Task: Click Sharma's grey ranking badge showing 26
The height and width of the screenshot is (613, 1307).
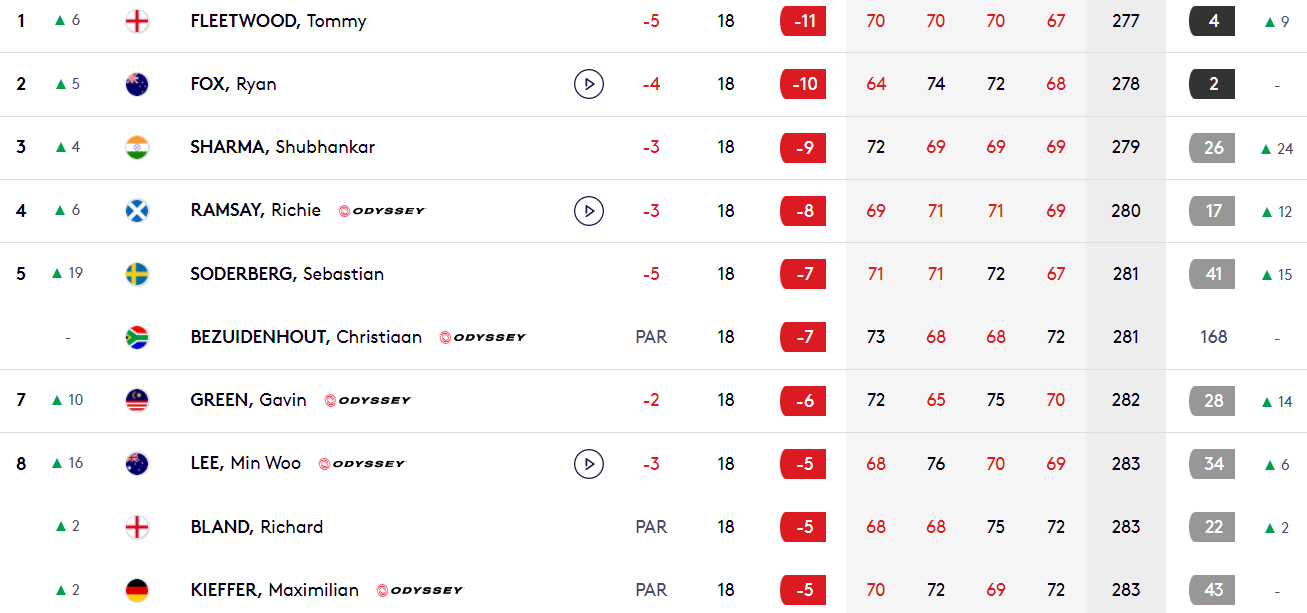Action: 1213,147
